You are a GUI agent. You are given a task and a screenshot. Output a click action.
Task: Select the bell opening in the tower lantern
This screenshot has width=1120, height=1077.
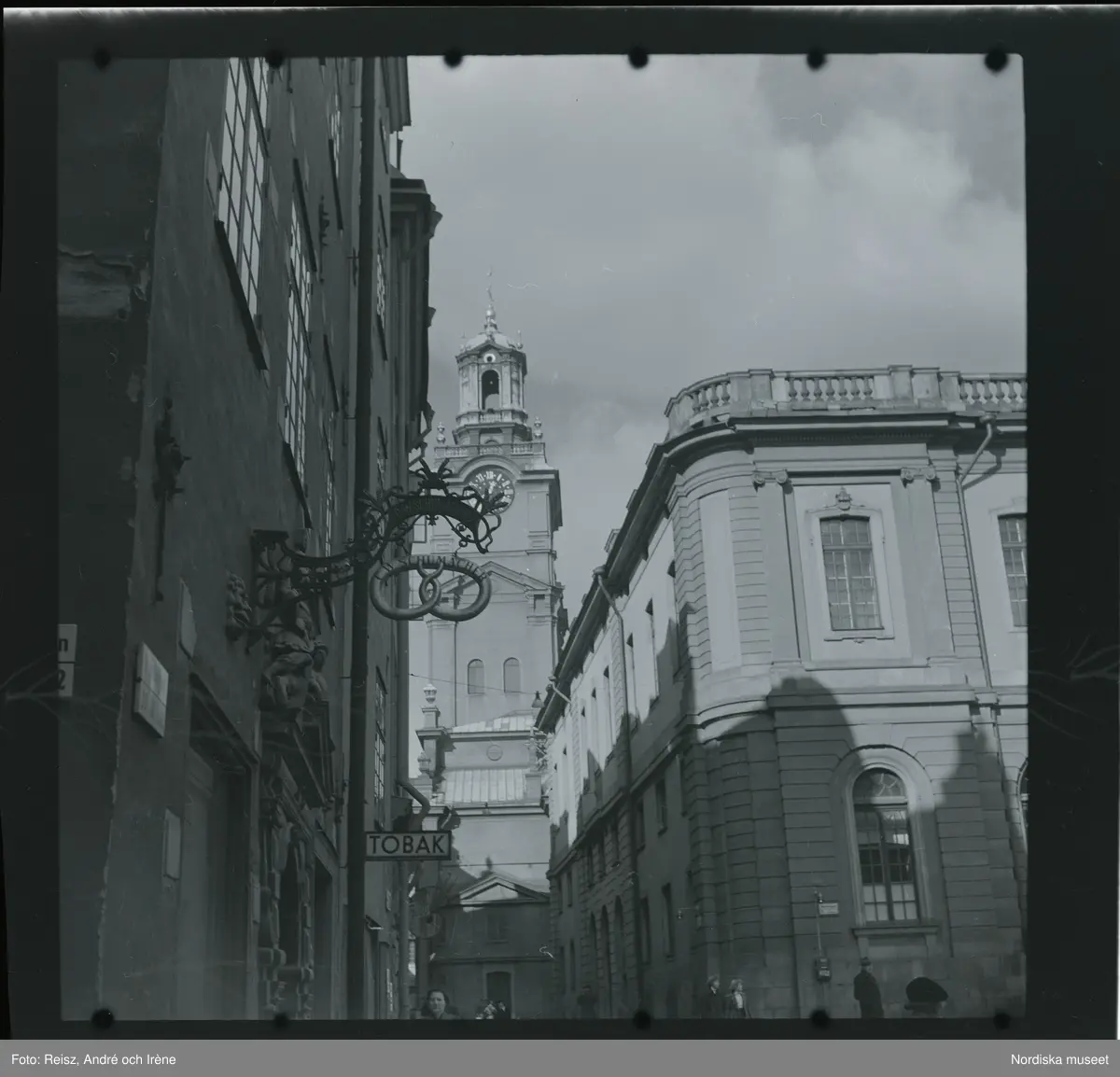[x=489, y=388]
